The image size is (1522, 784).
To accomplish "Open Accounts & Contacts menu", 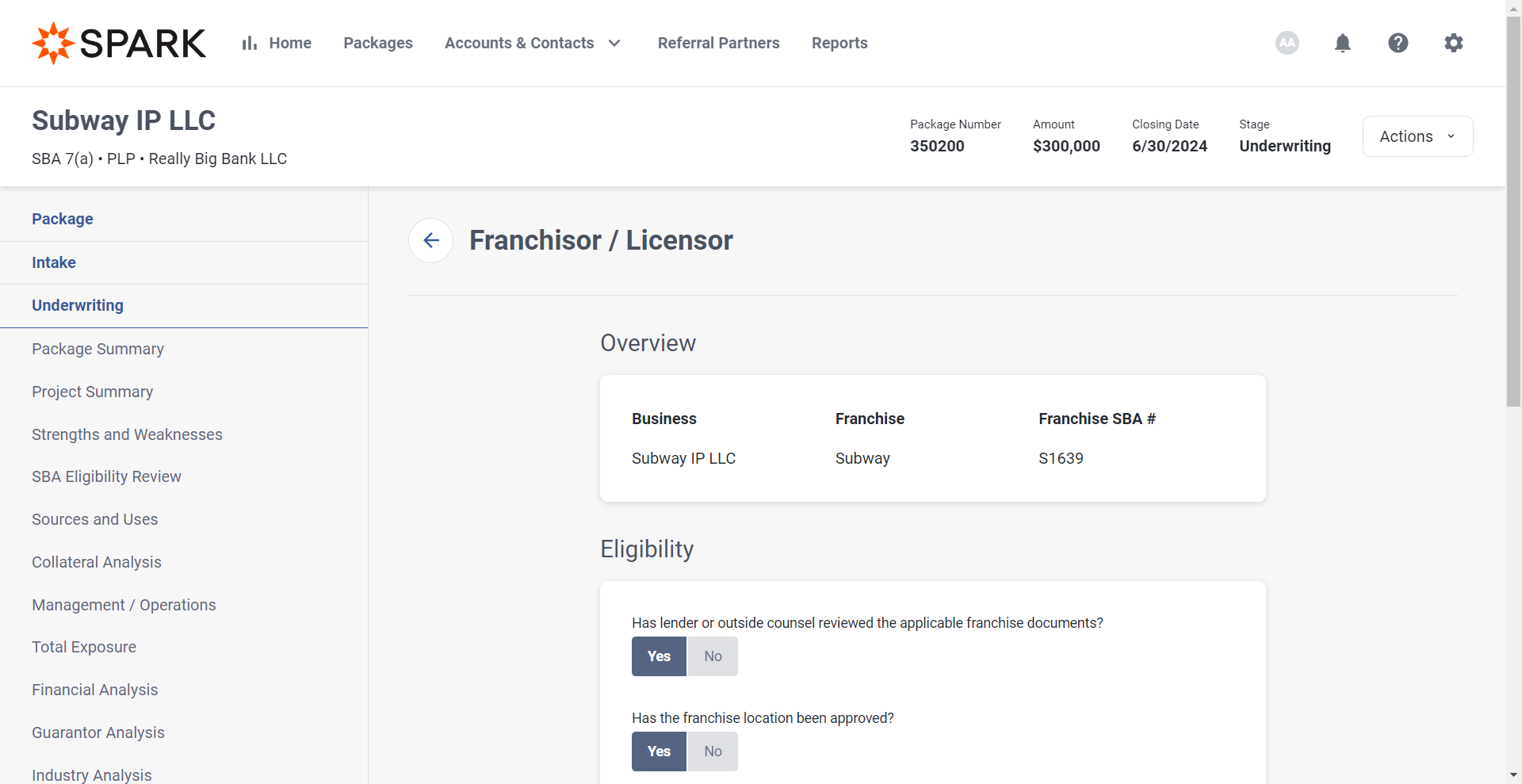I will pos(519,43).
